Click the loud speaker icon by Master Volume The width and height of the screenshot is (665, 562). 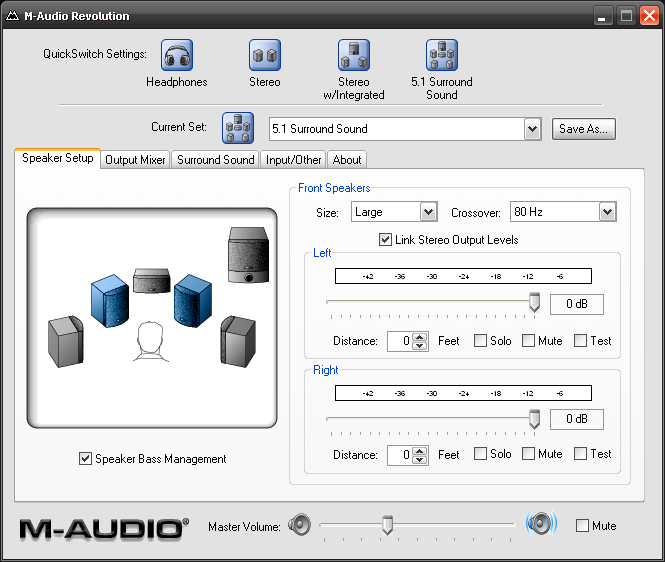[x=541, y=523]
